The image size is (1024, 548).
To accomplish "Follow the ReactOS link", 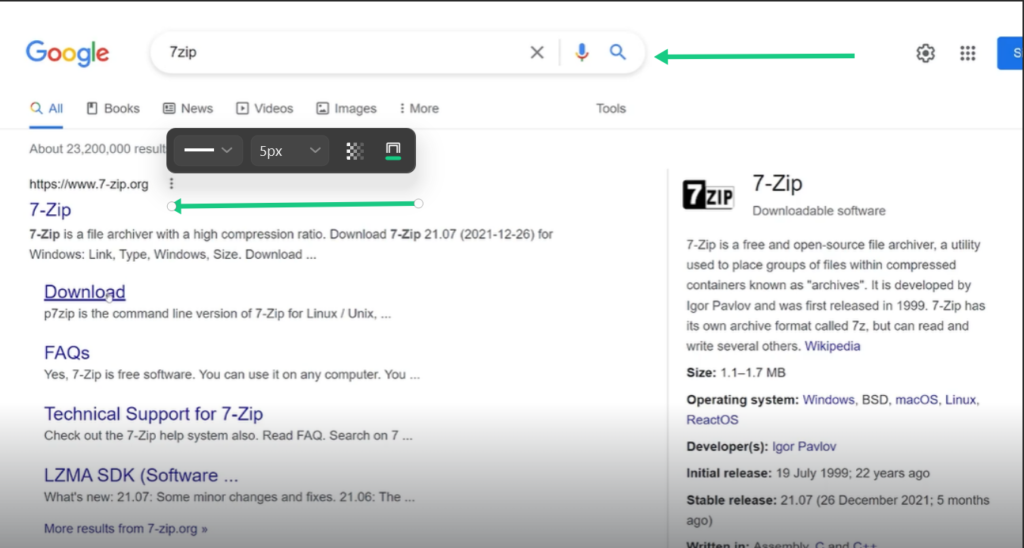I will point(712,420).
